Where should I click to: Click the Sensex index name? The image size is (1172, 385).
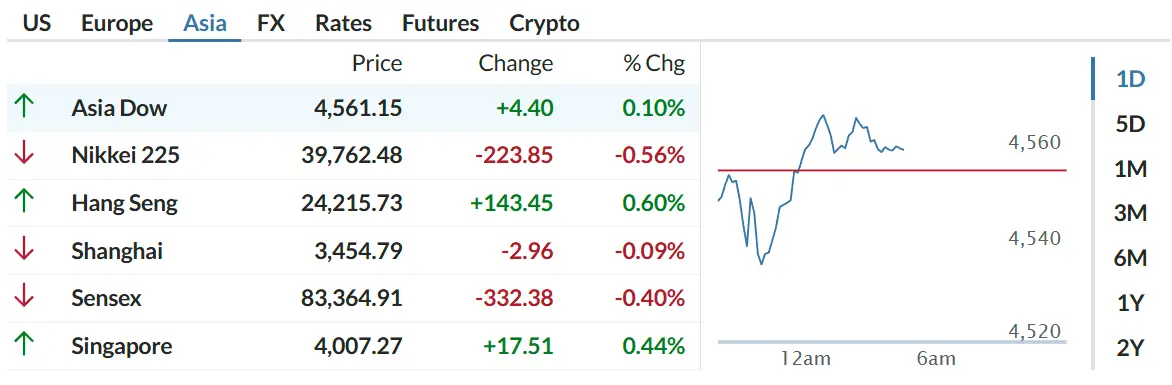(106, 298)
